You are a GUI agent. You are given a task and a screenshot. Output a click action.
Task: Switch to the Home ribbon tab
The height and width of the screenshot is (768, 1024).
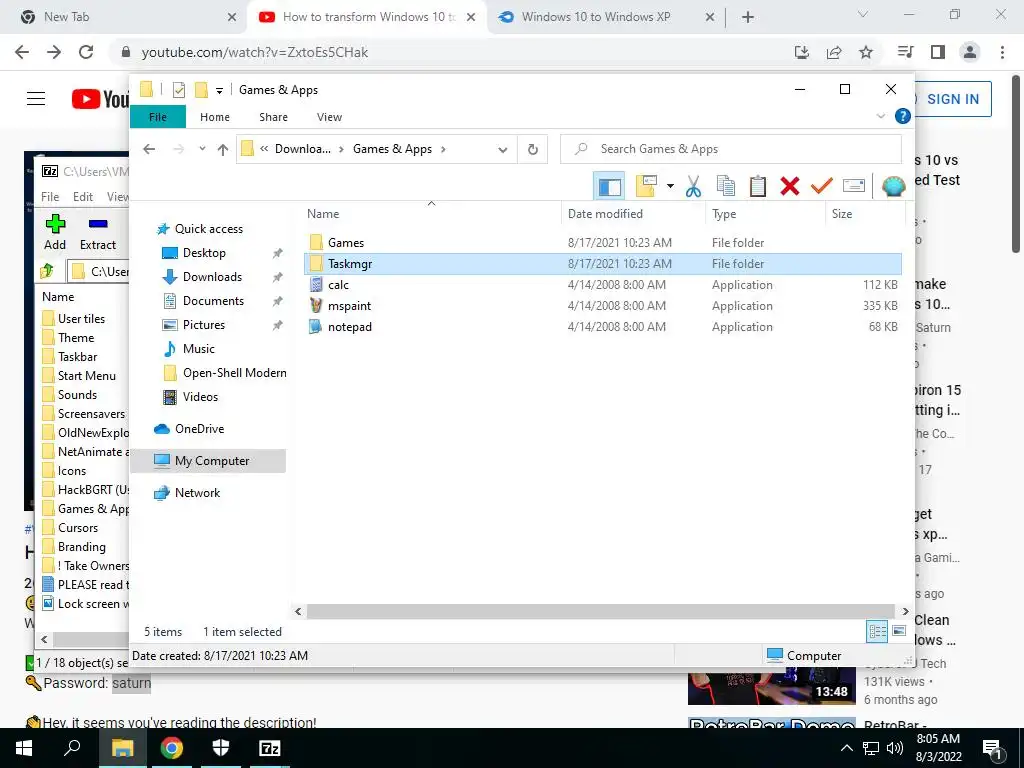point(215,117)
